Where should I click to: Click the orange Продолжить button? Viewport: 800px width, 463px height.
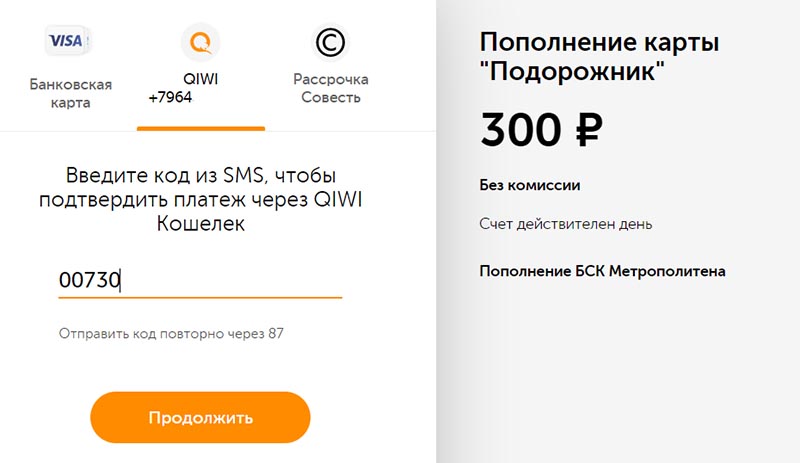[x=200, y=418]
